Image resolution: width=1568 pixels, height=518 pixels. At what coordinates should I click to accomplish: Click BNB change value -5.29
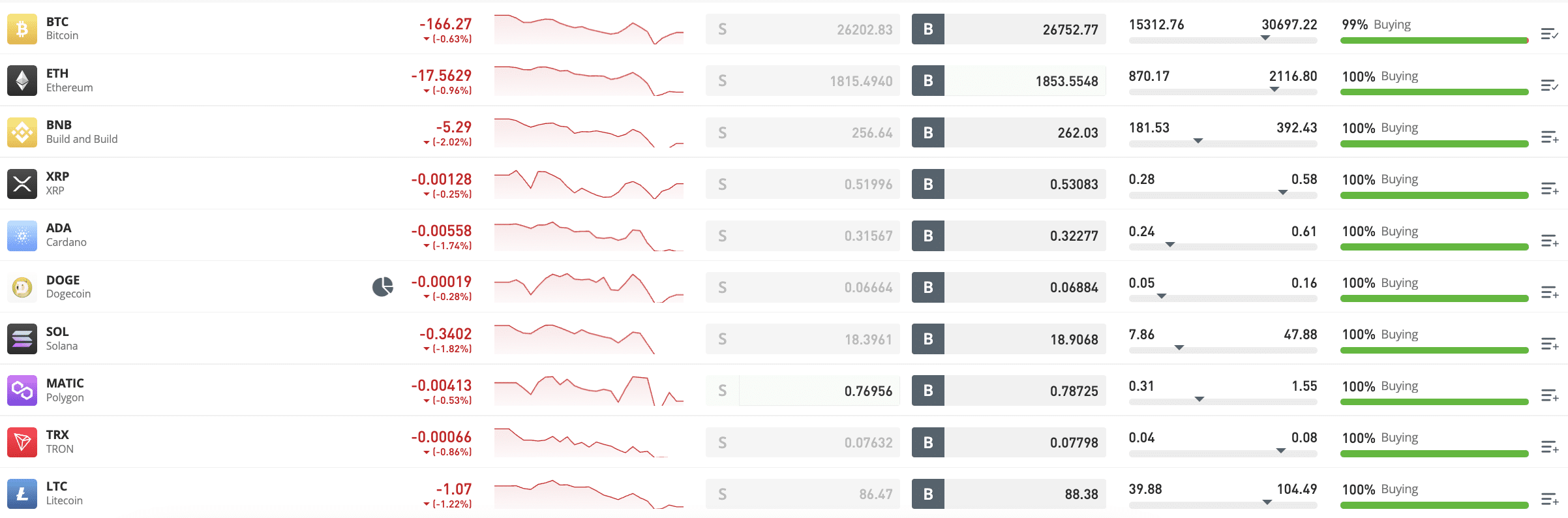coord(453,127)
